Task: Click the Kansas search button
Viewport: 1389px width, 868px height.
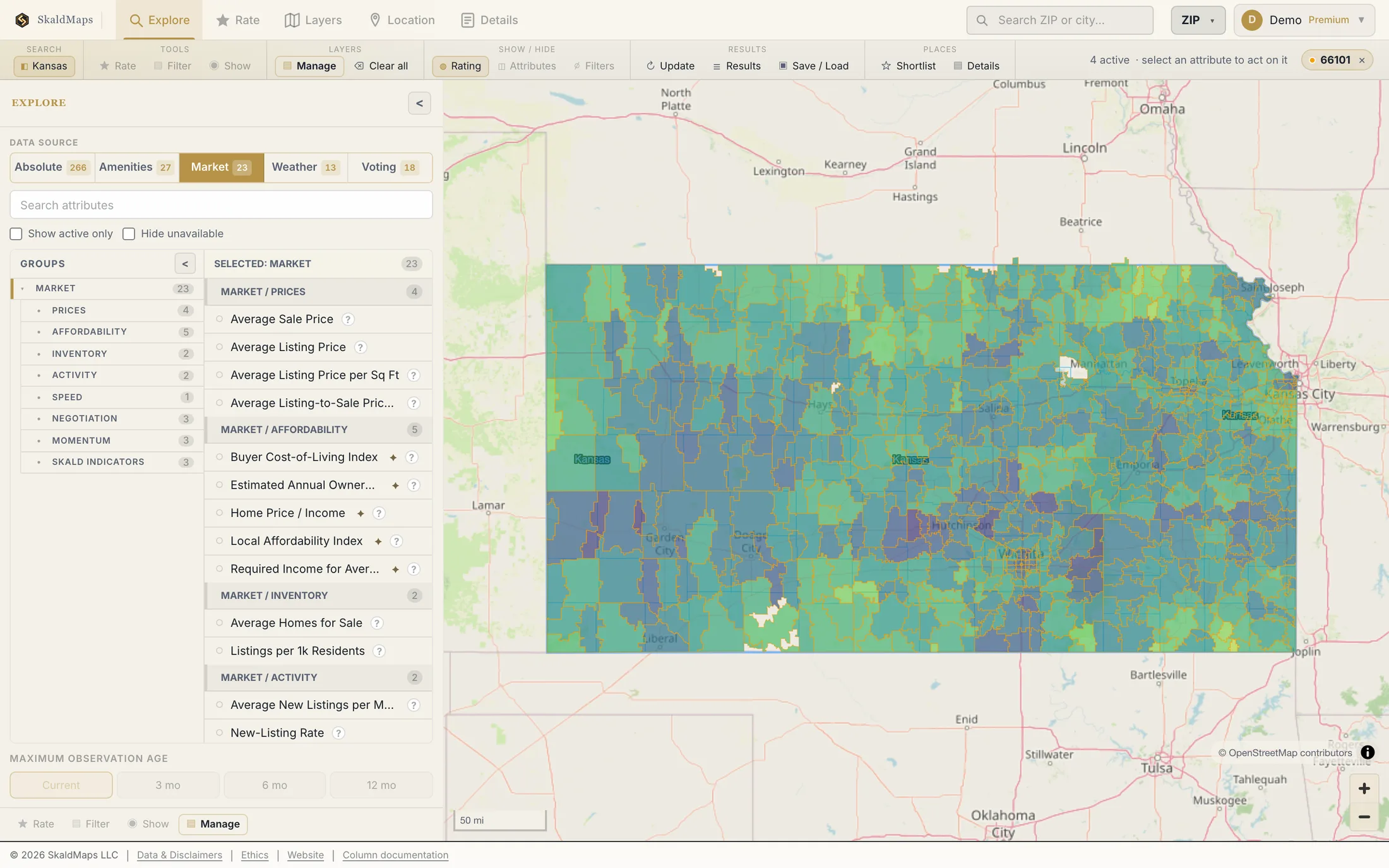Action: click(x=44, y=66)
